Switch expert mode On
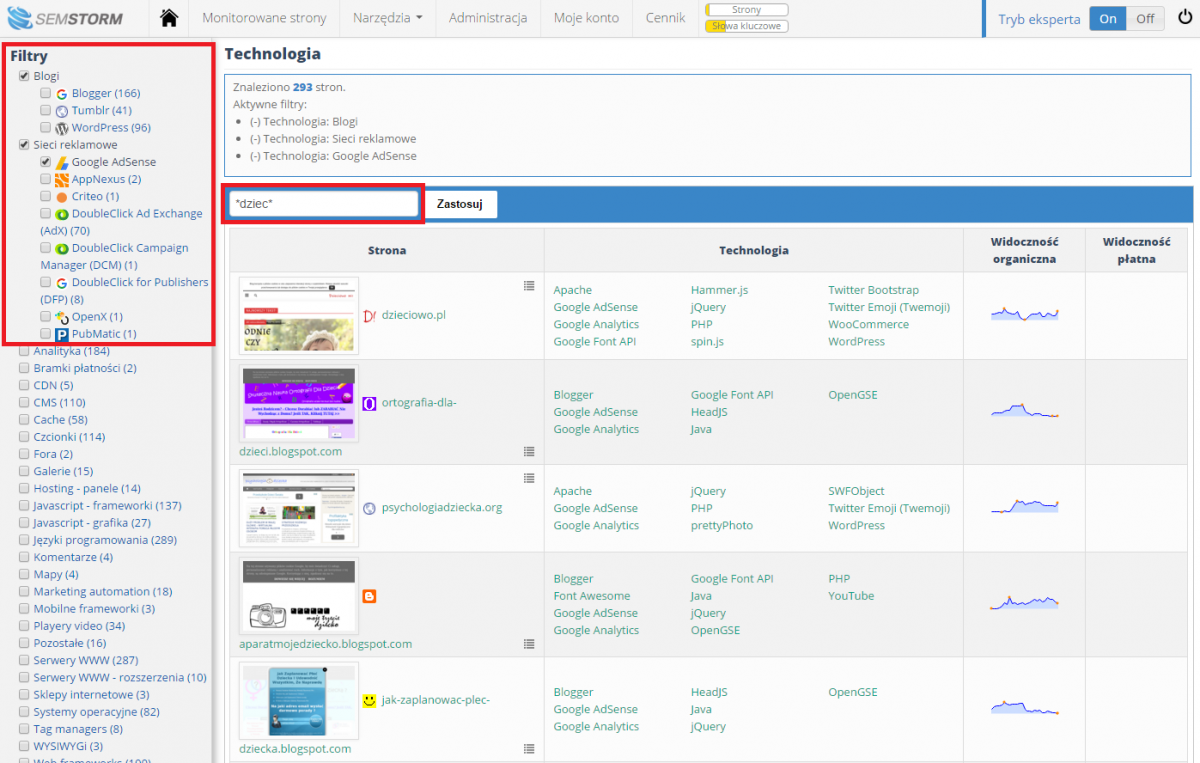 click(1108, 18)
